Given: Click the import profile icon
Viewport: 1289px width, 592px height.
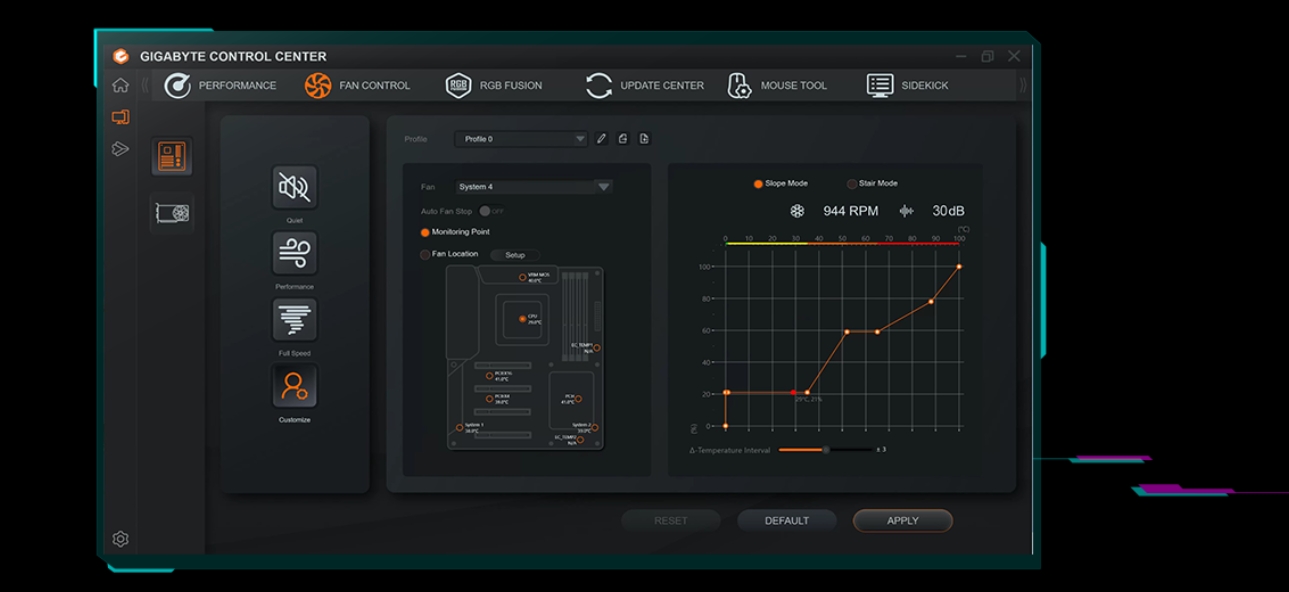Looking at the screenshot, I should pyautogui.click(x=623, y=139).
